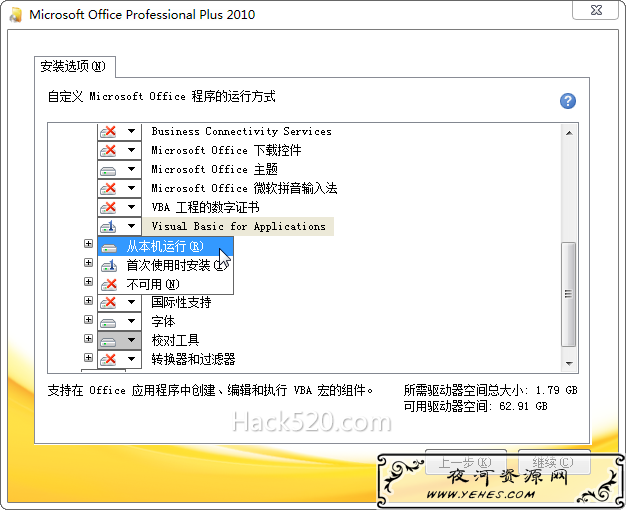The height and width of the screenshot is (510, 626).
Task: Open install dropdown for 校对工具
Action: (x=131, y=340)
